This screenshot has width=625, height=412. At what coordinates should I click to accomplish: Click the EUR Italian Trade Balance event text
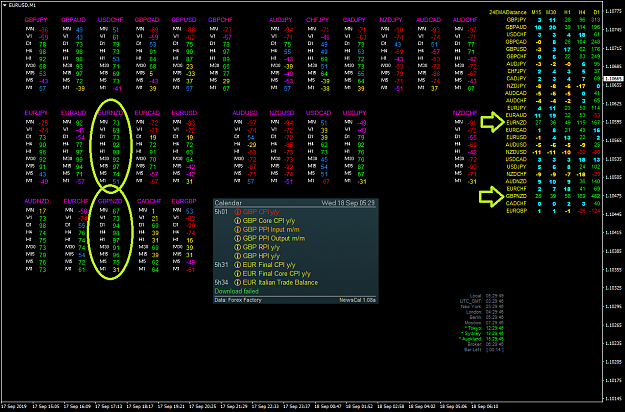[x=280, y=282]
